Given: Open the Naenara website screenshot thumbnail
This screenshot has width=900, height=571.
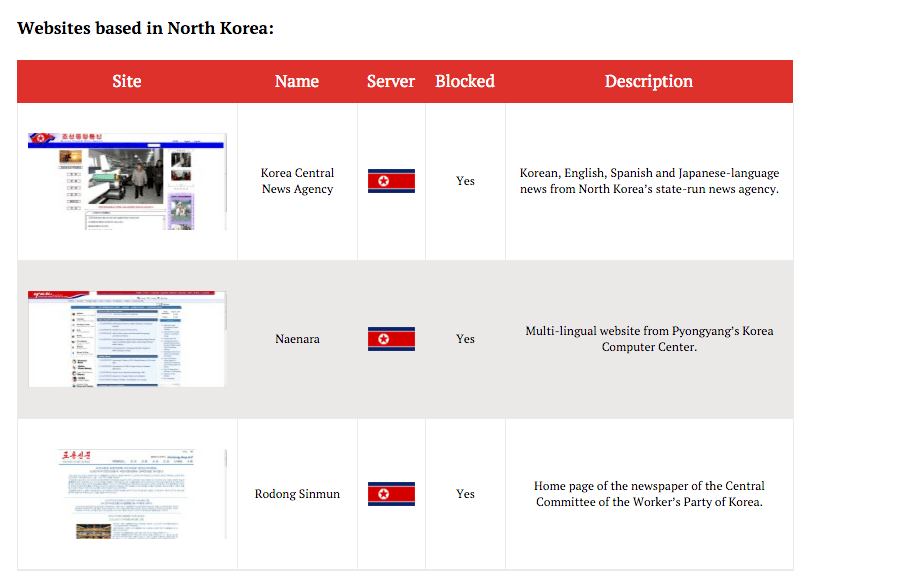Looking at the screenshot, I should pos(127,339).
